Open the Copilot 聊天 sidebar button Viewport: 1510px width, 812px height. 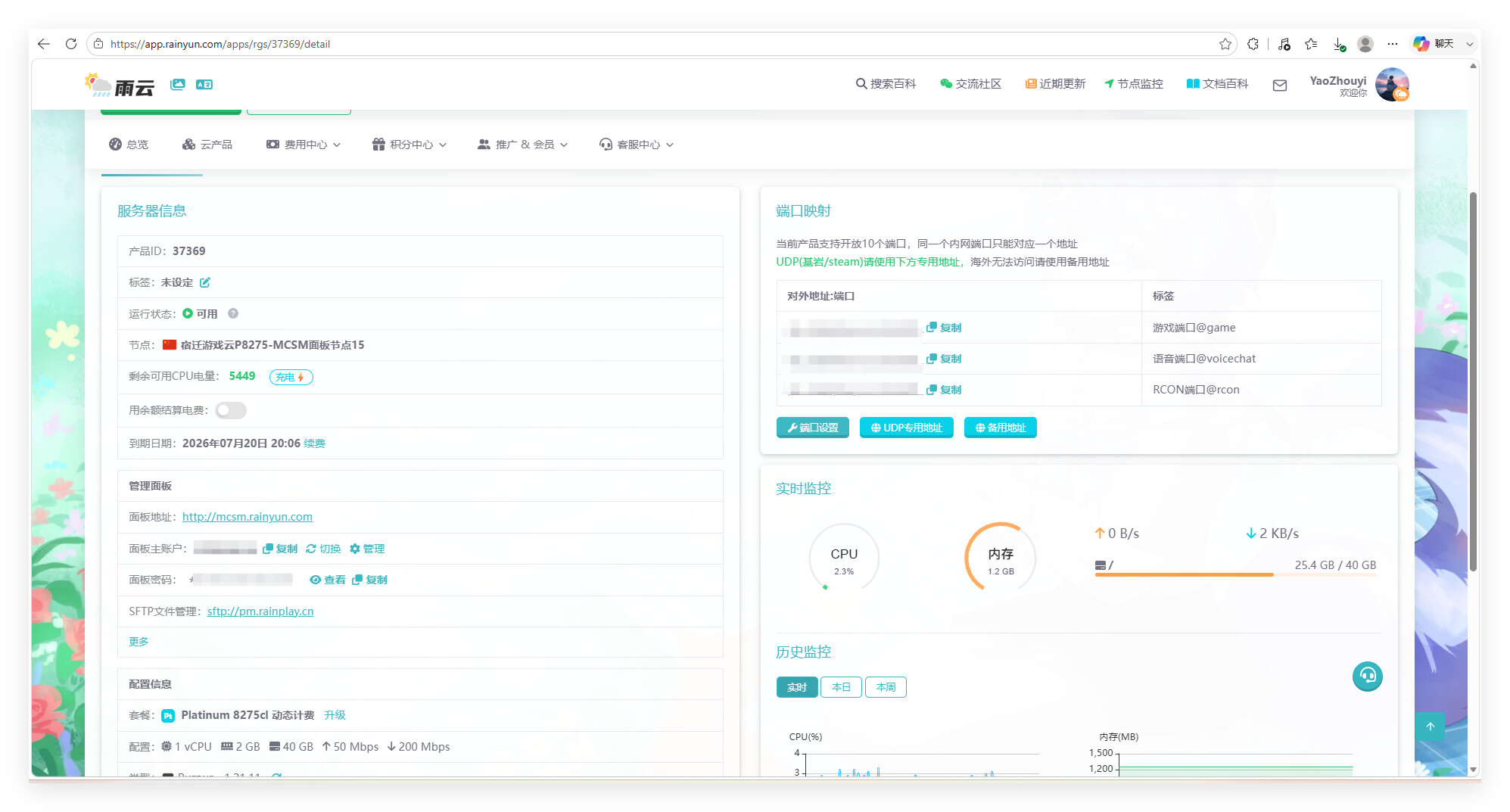point(1434,44)
